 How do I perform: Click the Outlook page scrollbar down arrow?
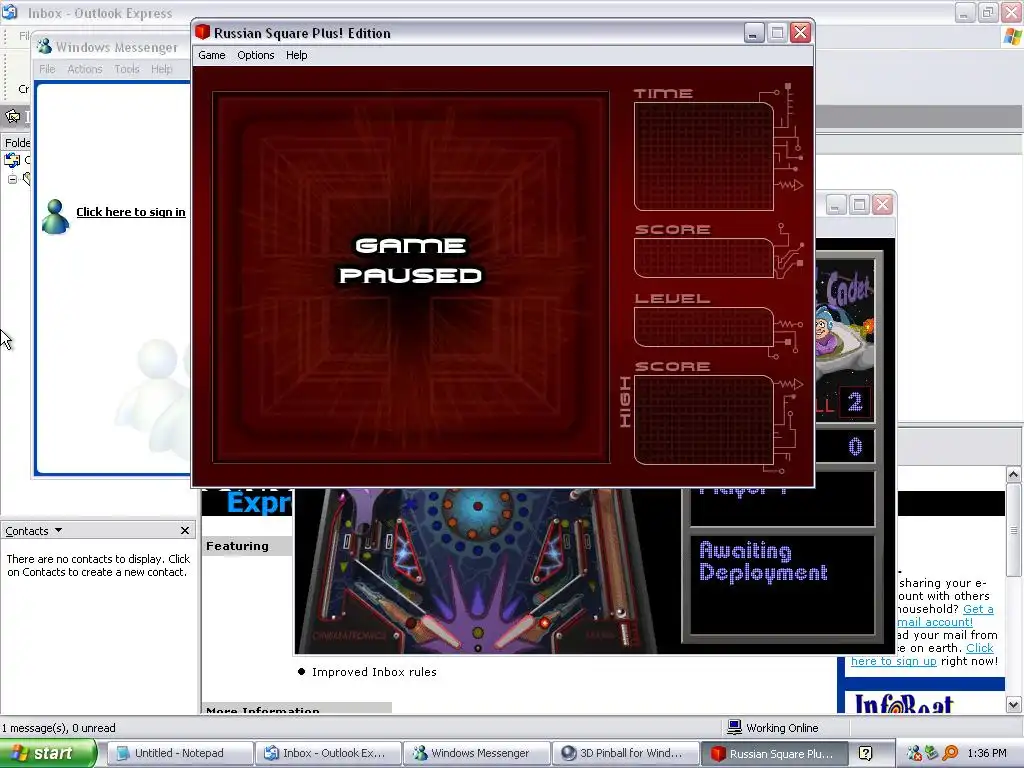click(x=1014, y=705)
